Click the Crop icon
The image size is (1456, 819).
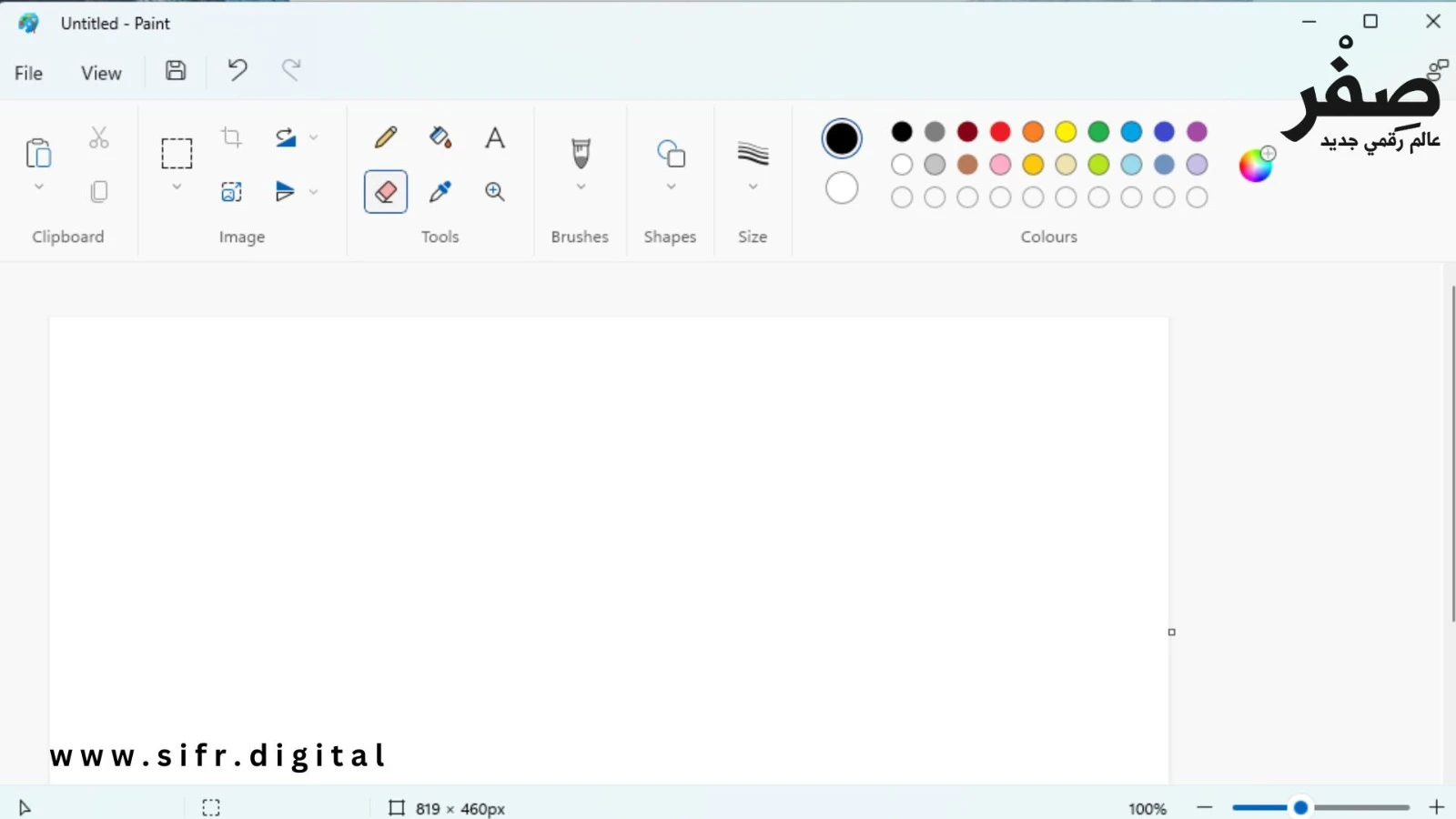231,137
